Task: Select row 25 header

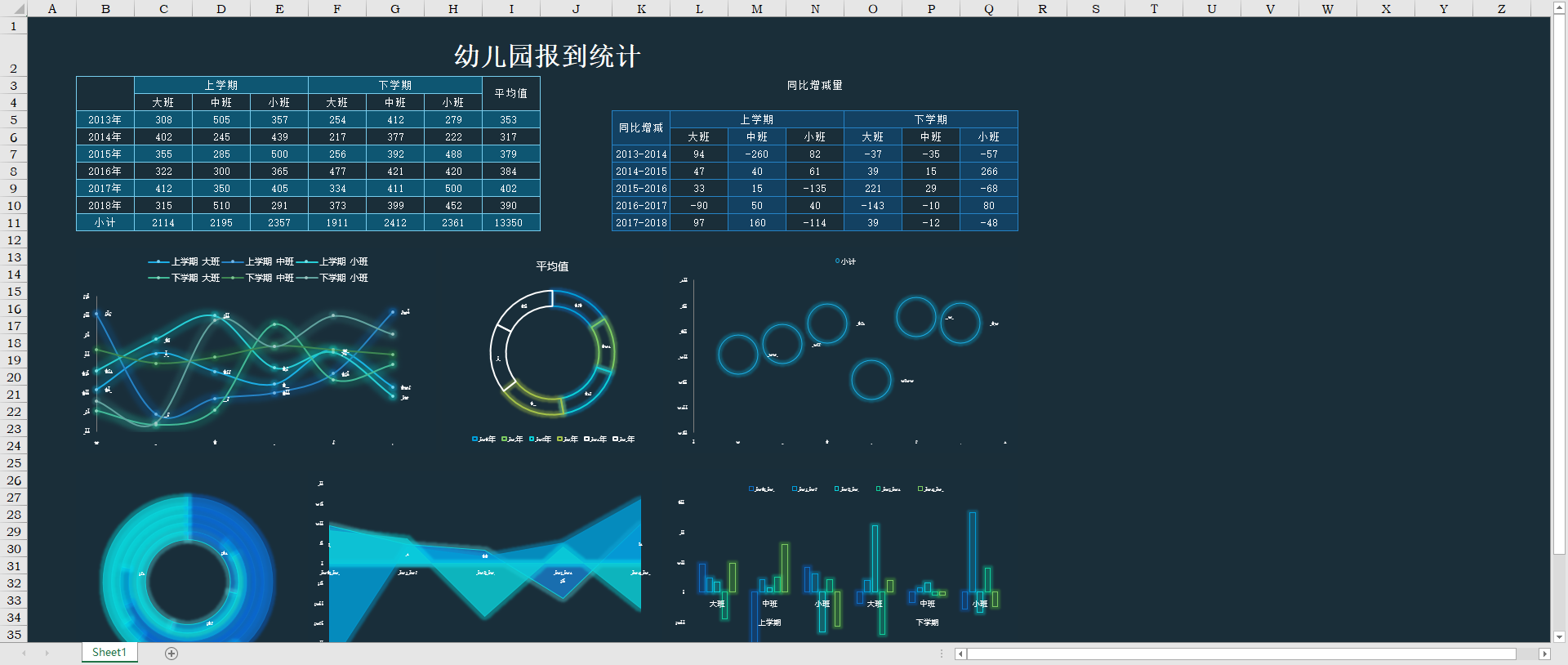Action: [14, 463]
